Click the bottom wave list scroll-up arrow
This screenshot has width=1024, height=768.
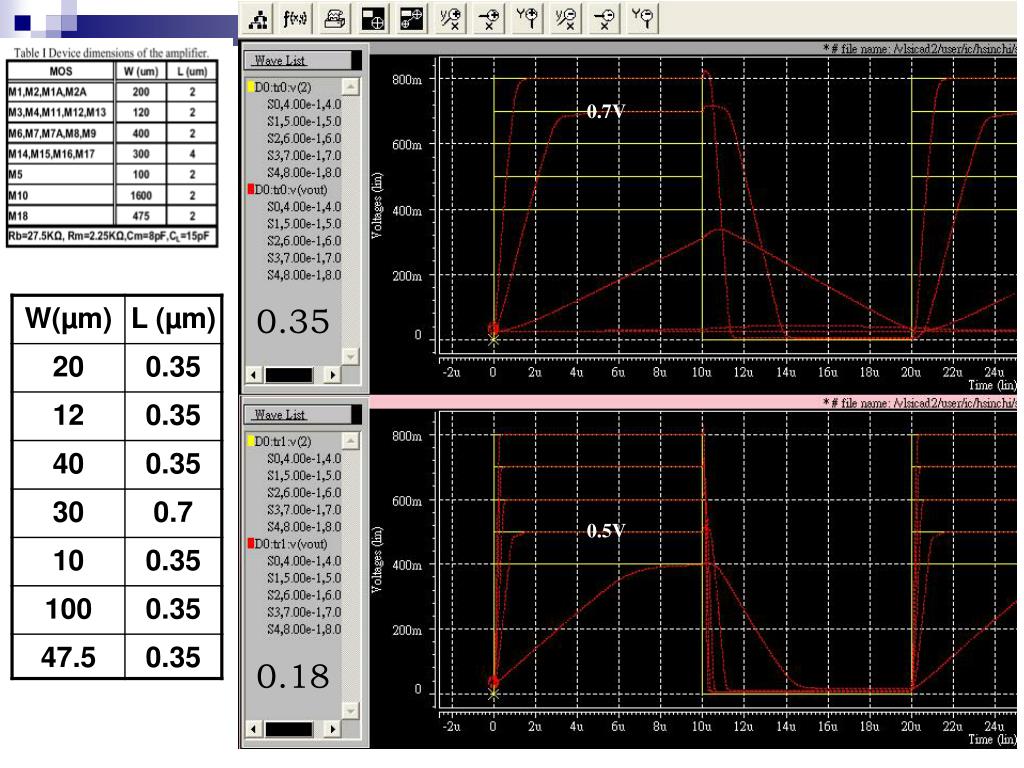[x=351, y=441]
